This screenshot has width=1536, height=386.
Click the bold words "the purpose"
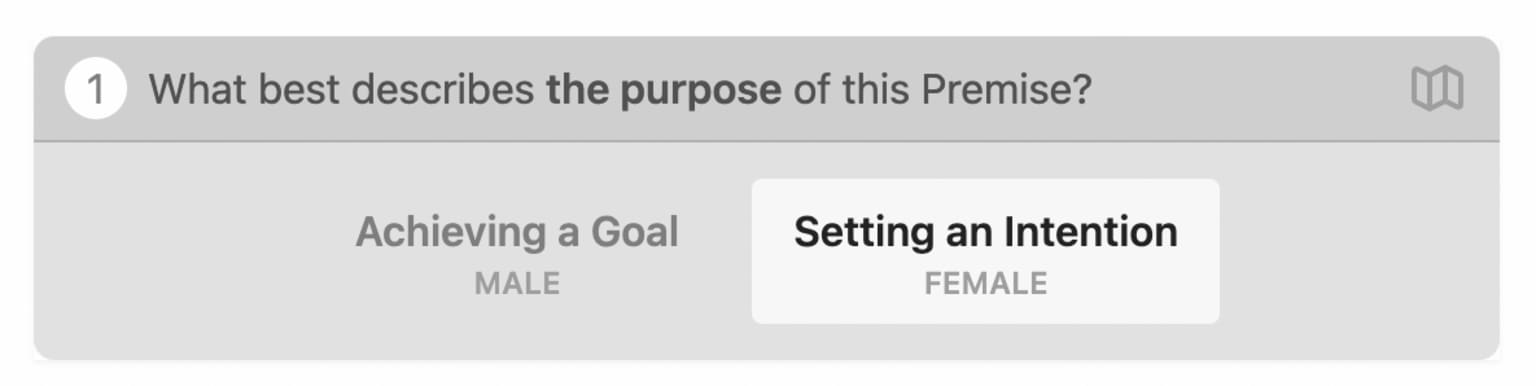(x=663, y=90)
